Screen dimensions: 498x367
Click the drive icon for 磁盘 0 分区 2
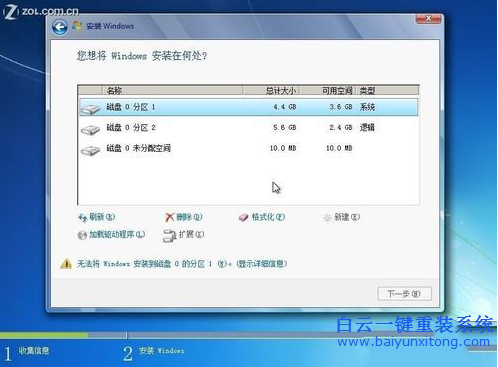(x=90, y=129)
